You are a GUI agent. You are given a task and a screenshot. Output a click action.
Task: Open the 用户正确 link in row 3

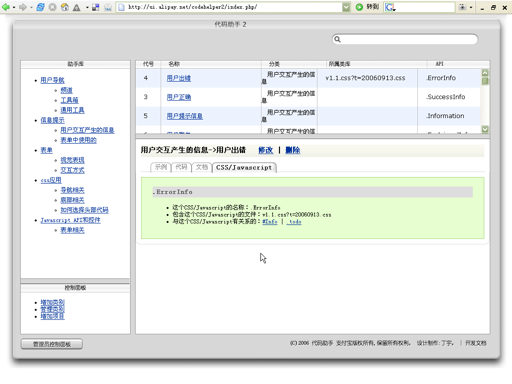click(179, 97)
